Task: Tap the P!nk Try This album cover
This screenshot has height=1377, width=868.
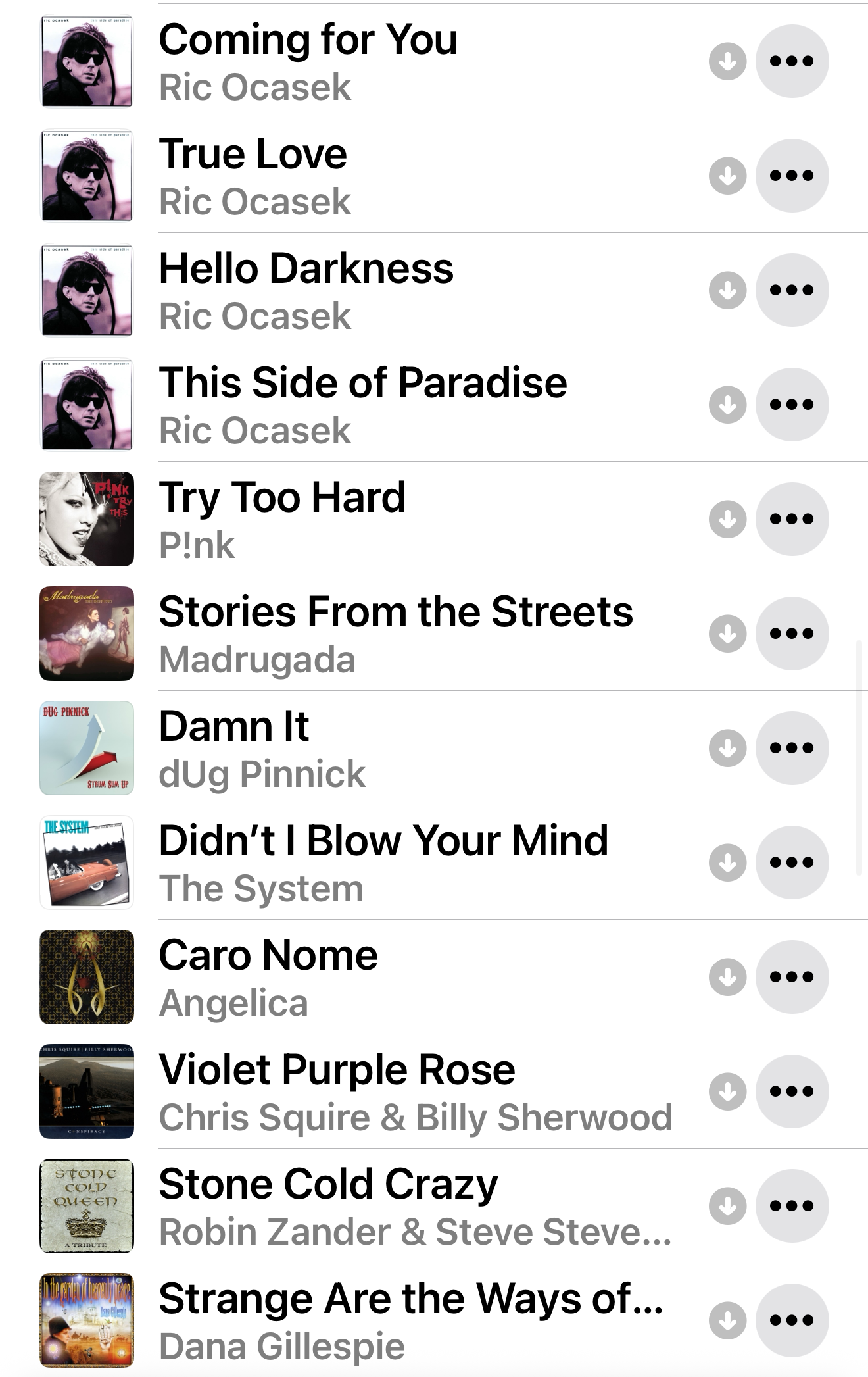Action: [87, 519]
